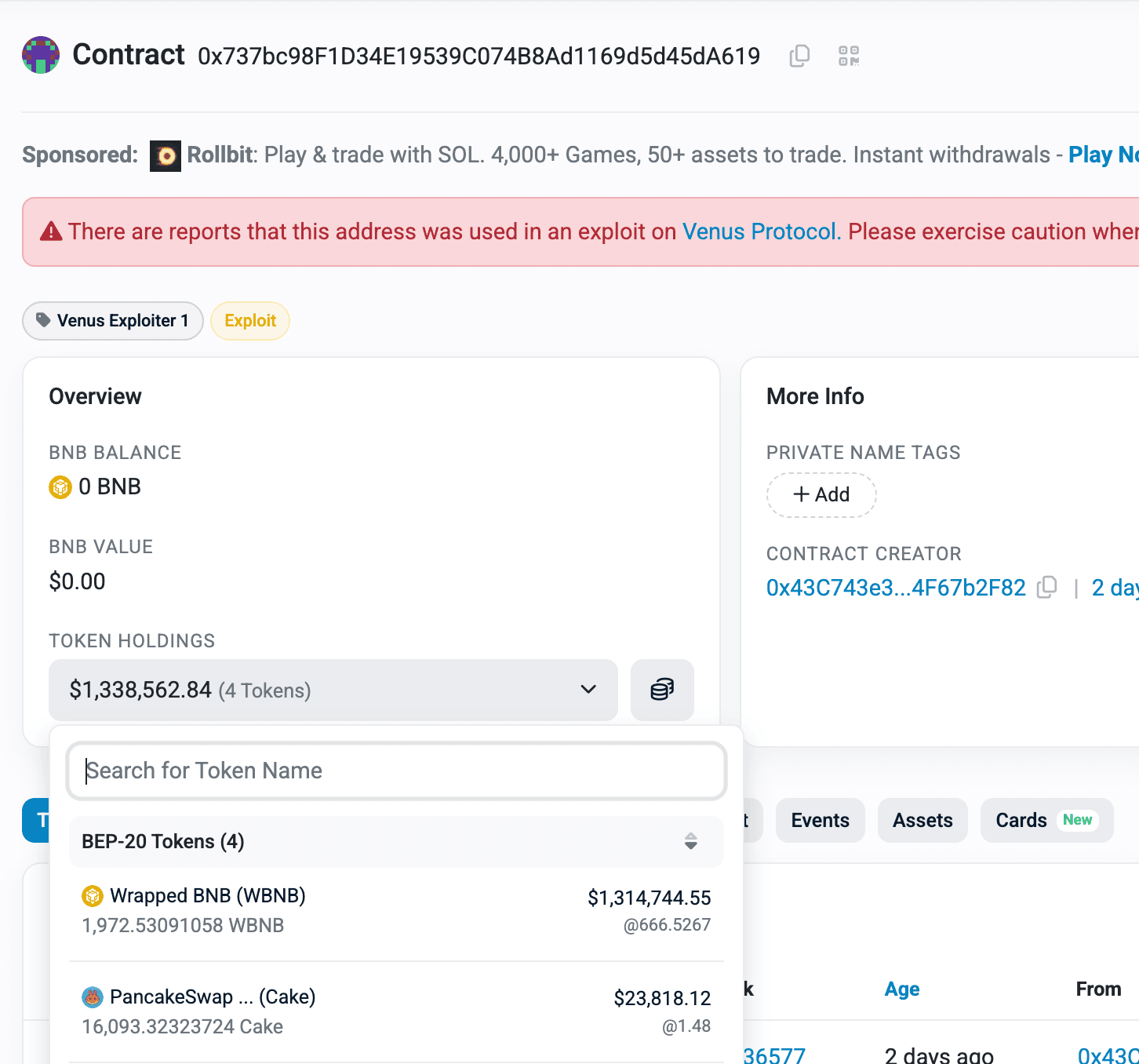Click the PancakeSwap Cake token icon

pos(93,997)
